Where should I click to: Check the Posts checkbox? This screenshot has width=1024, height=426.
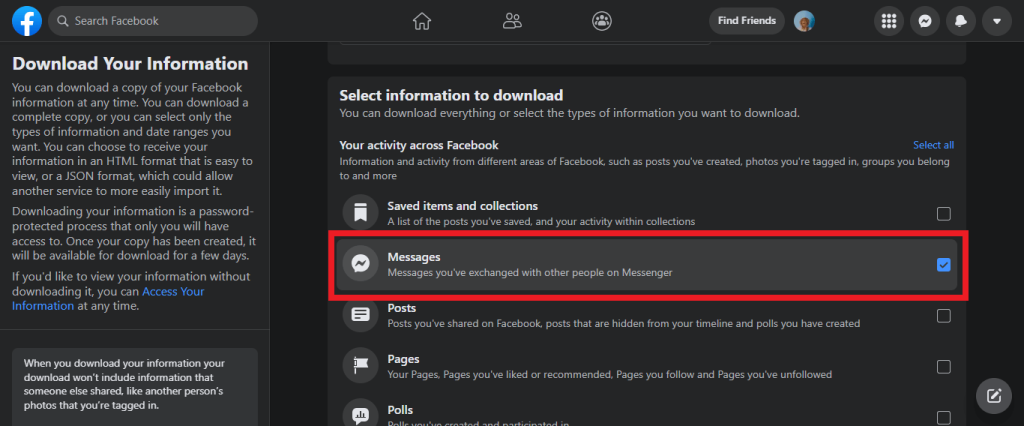943,316
